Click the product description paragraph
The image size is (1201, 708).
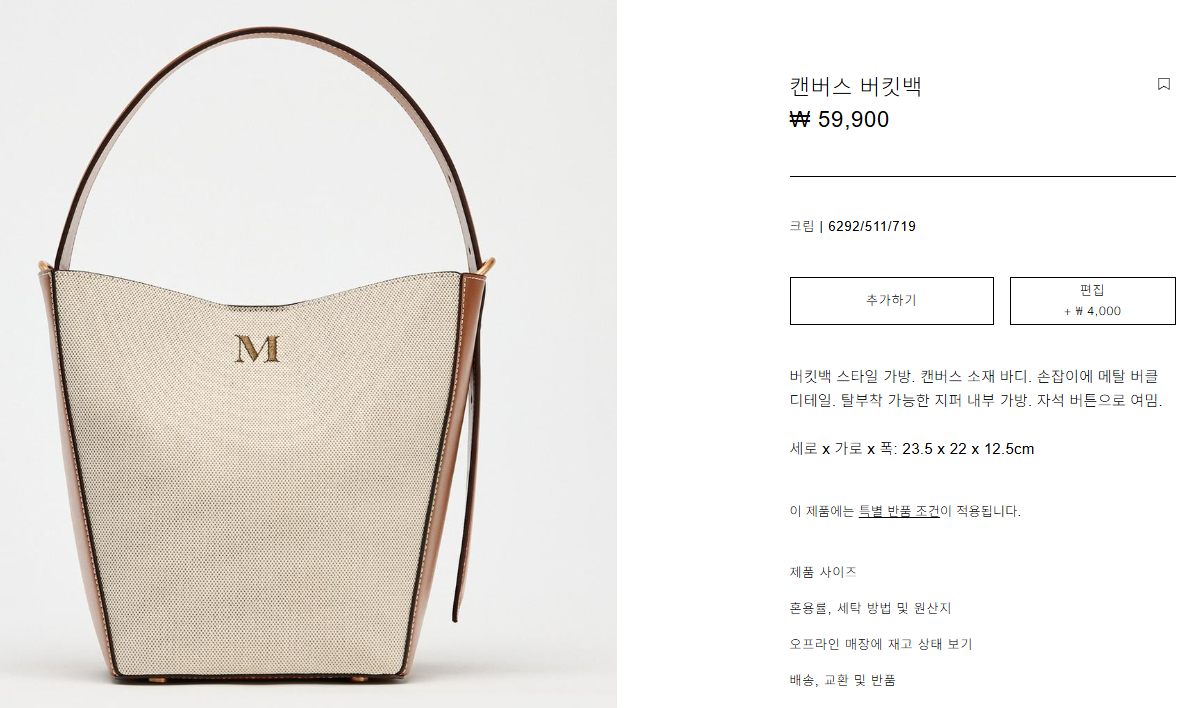click(976, 389)
